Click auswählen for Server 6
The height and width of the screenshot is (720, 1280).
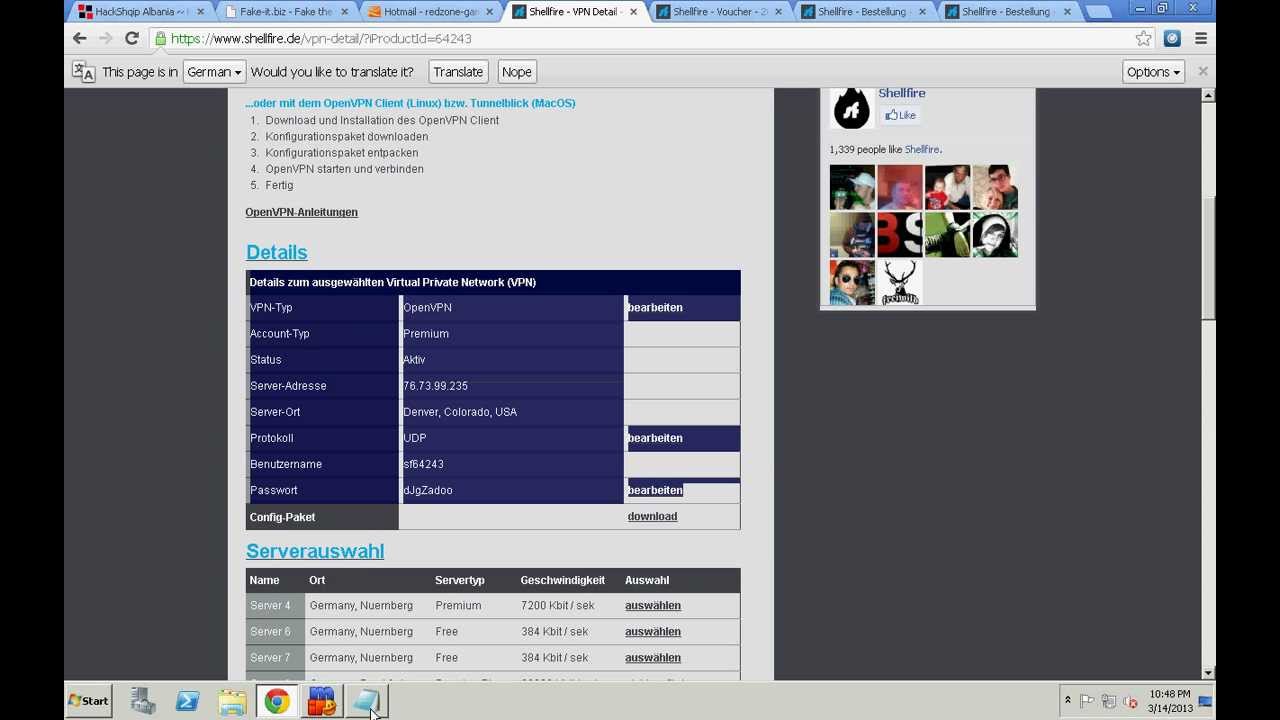coord(653,631)
